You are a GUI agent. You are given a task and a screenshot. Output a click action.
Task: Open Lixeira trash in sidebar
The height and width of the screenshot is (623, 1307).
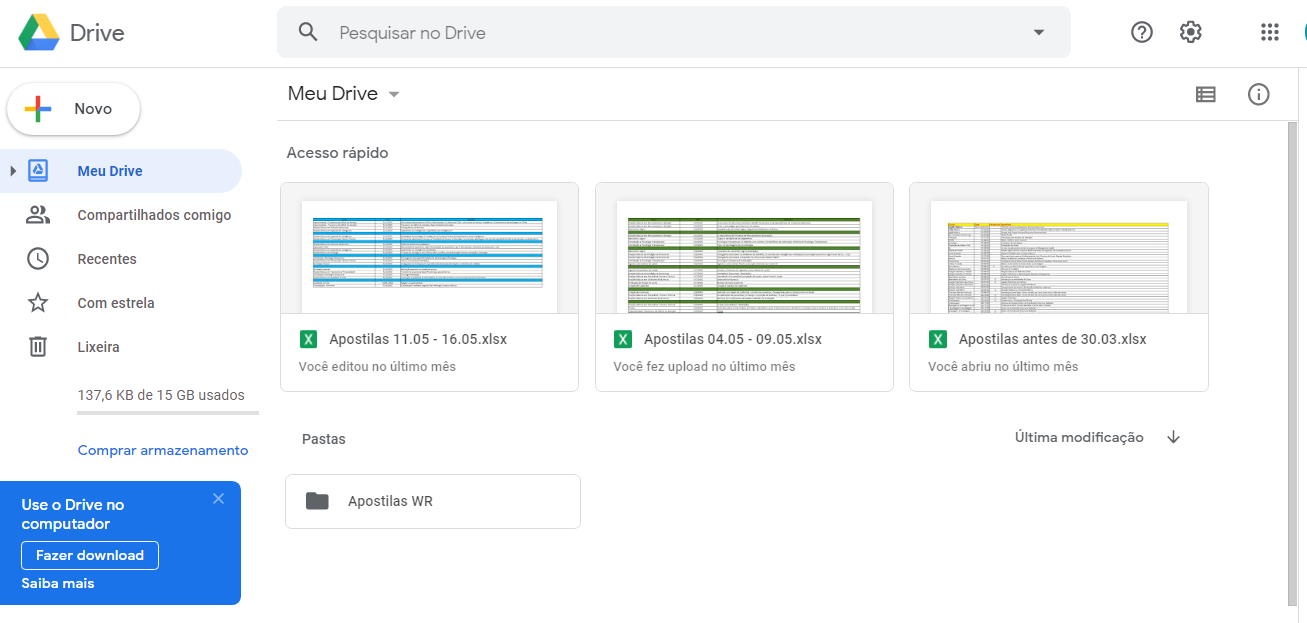tap(98, 347)
